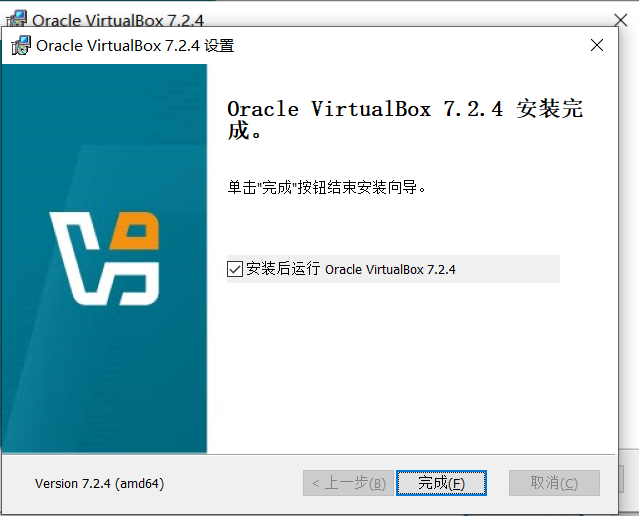Click the "Version 7.2.4 (amd64)" label
This screenshot has height=516, width=639.
point(99,483)
